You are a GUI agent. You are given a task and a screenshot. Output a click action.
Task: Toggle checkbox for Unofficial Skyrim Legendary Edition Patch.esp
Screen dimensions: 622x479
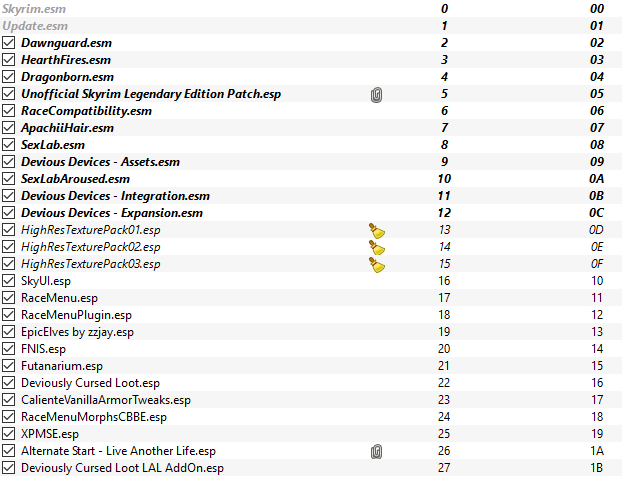click(8, 94)
